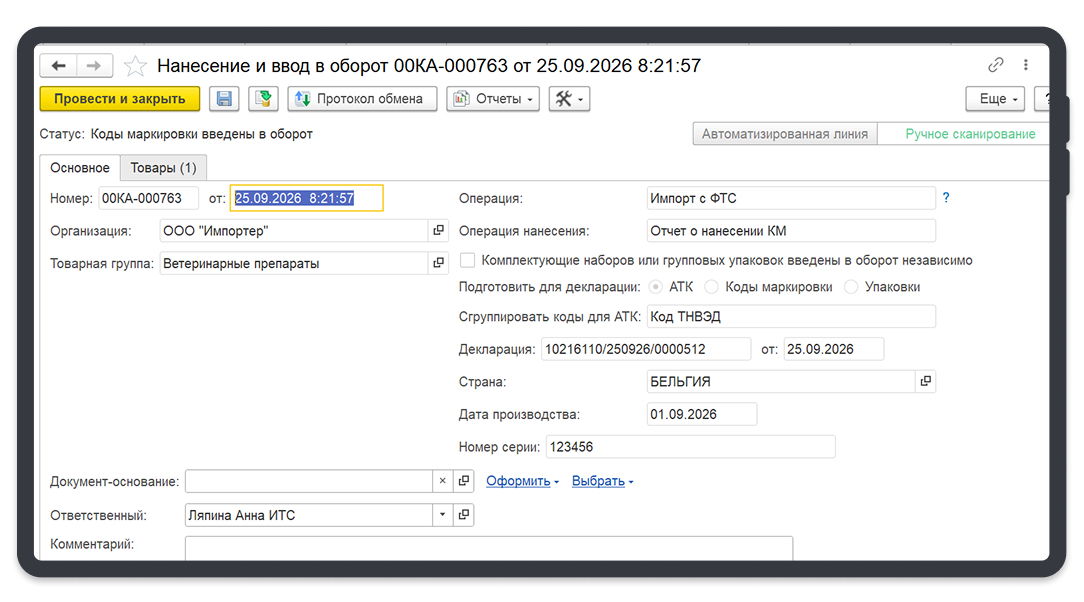The image size is (1084, 602).
Task: Expand the Ответственный field dropdown arrow
Action: tap(442, 515)
